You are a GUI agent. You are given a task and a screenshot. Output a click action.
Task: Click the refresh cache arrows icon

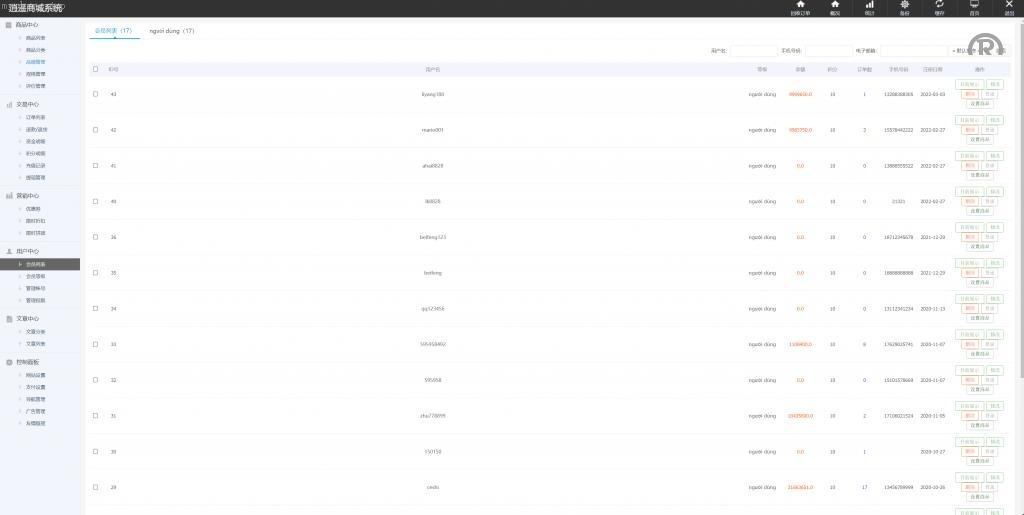(x=939, y=5)
